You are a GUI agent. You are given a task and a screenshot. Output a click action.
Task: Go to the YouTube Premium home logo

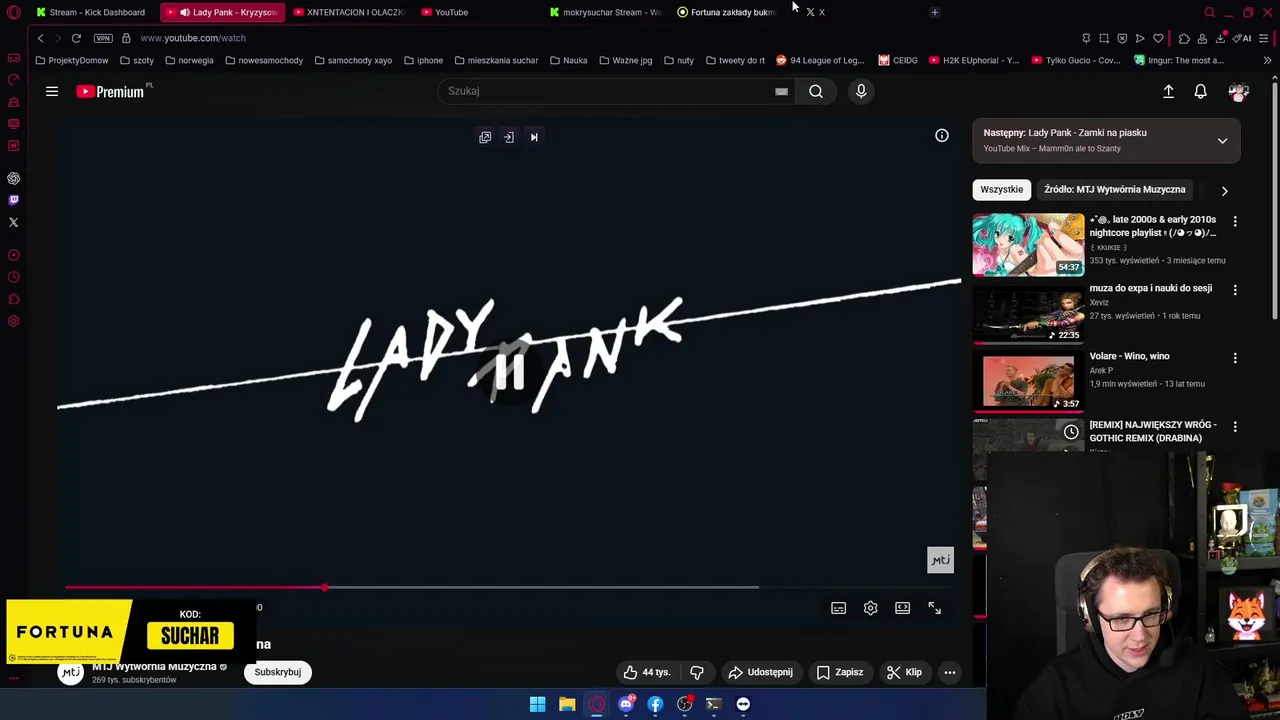click(x=110, y=91)
